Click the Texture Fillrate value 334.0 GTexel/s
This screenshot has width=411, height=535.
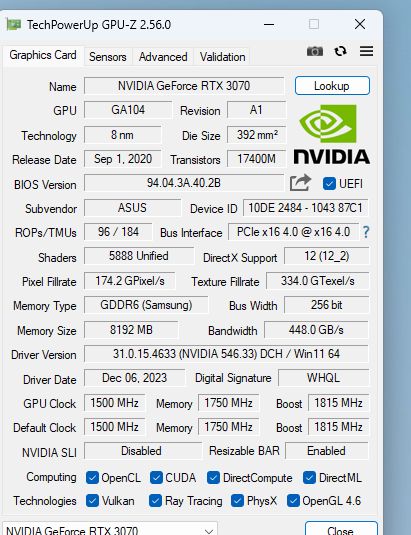click(318, 281)
